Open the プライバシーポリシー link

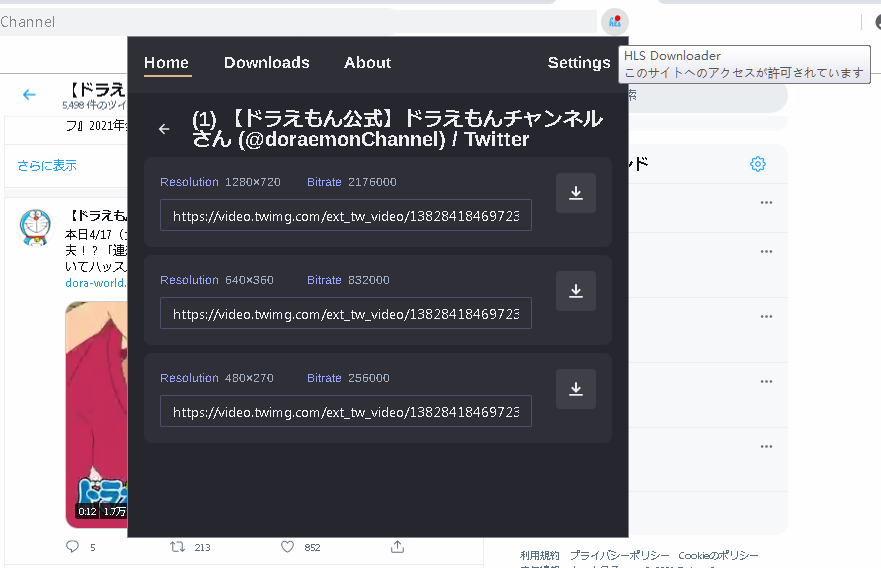click(619, 556)
